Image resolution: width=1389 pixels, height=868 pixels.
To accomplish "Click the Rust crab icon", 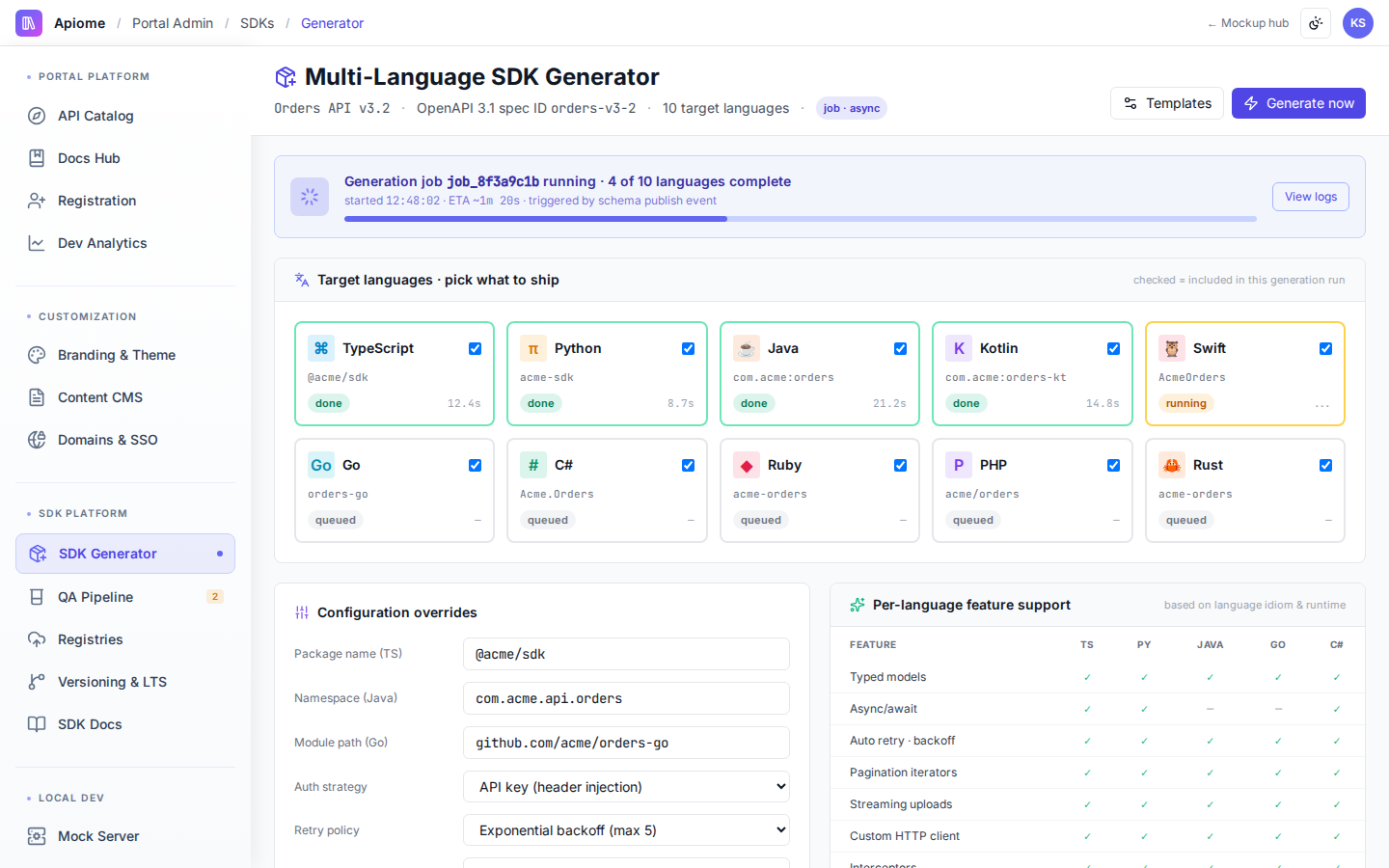I will point(1172,465).
